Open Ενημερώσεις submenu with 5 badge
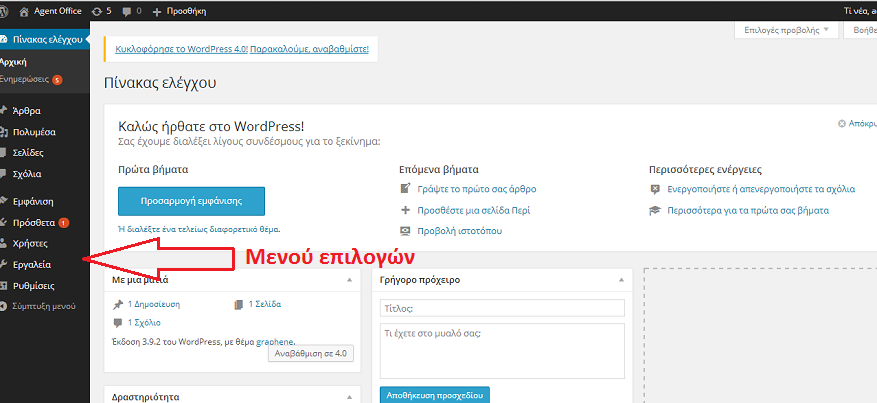 coord(31,79)
